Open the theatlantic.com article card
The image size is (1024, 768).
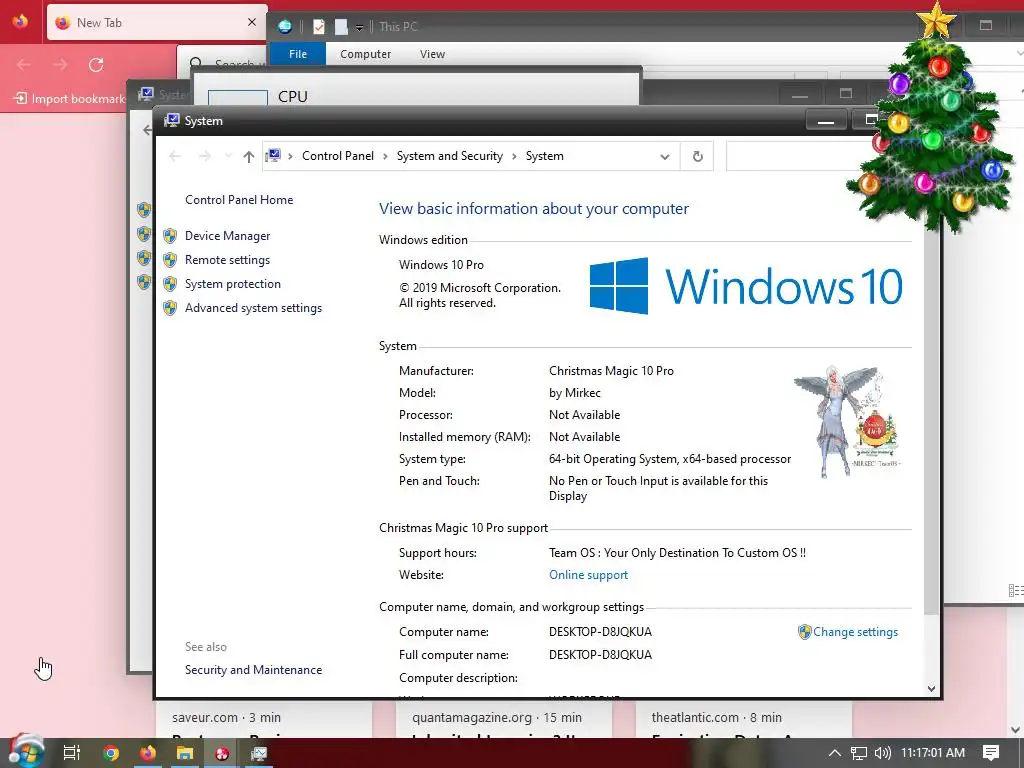click(x=743, y=720)
